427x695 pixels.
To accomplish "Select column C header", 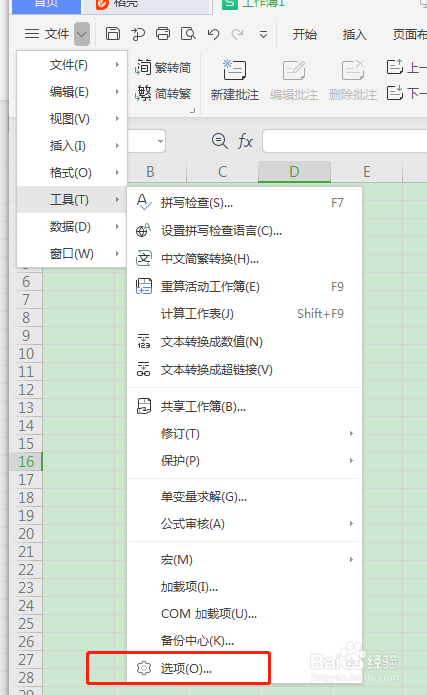I will (223, 172).
